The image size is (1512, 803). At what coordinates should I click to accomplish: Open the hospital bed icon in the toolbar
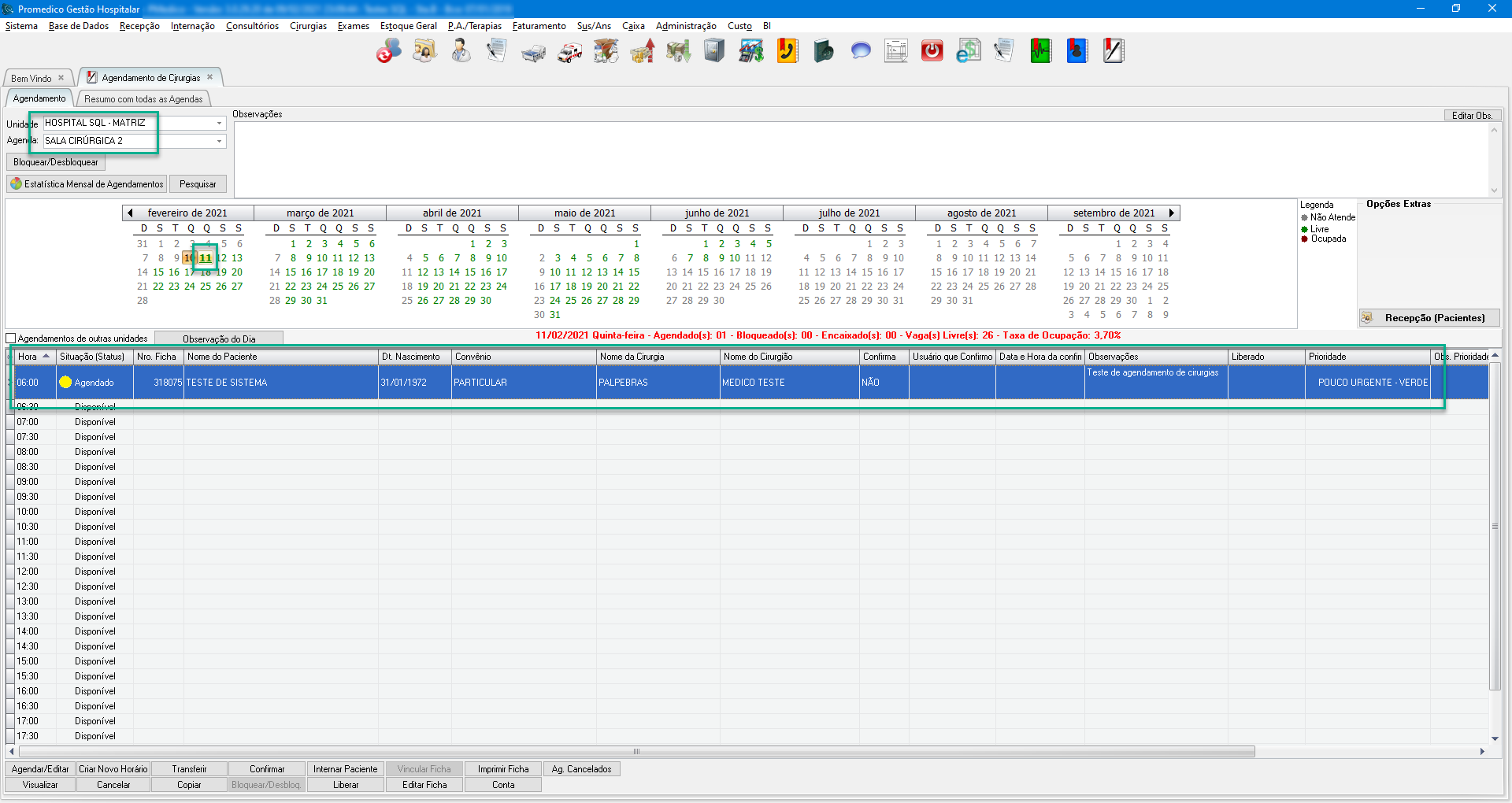point(533,52)
